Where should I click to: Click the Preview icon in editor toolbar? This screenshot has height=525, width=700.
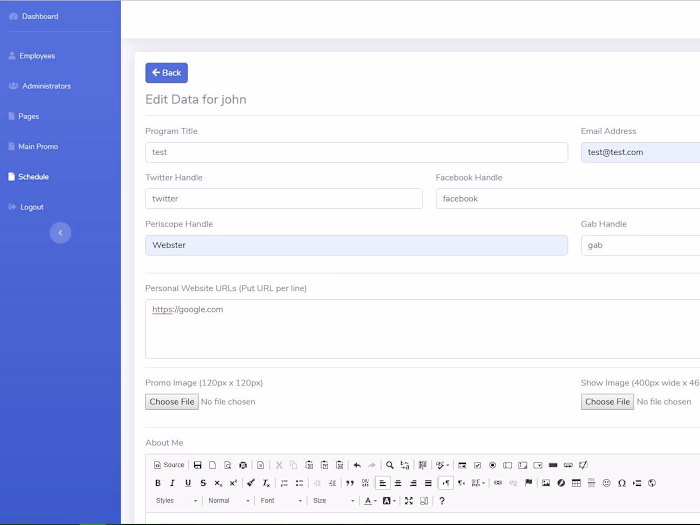pyautogui.click(x=228, y=465)
